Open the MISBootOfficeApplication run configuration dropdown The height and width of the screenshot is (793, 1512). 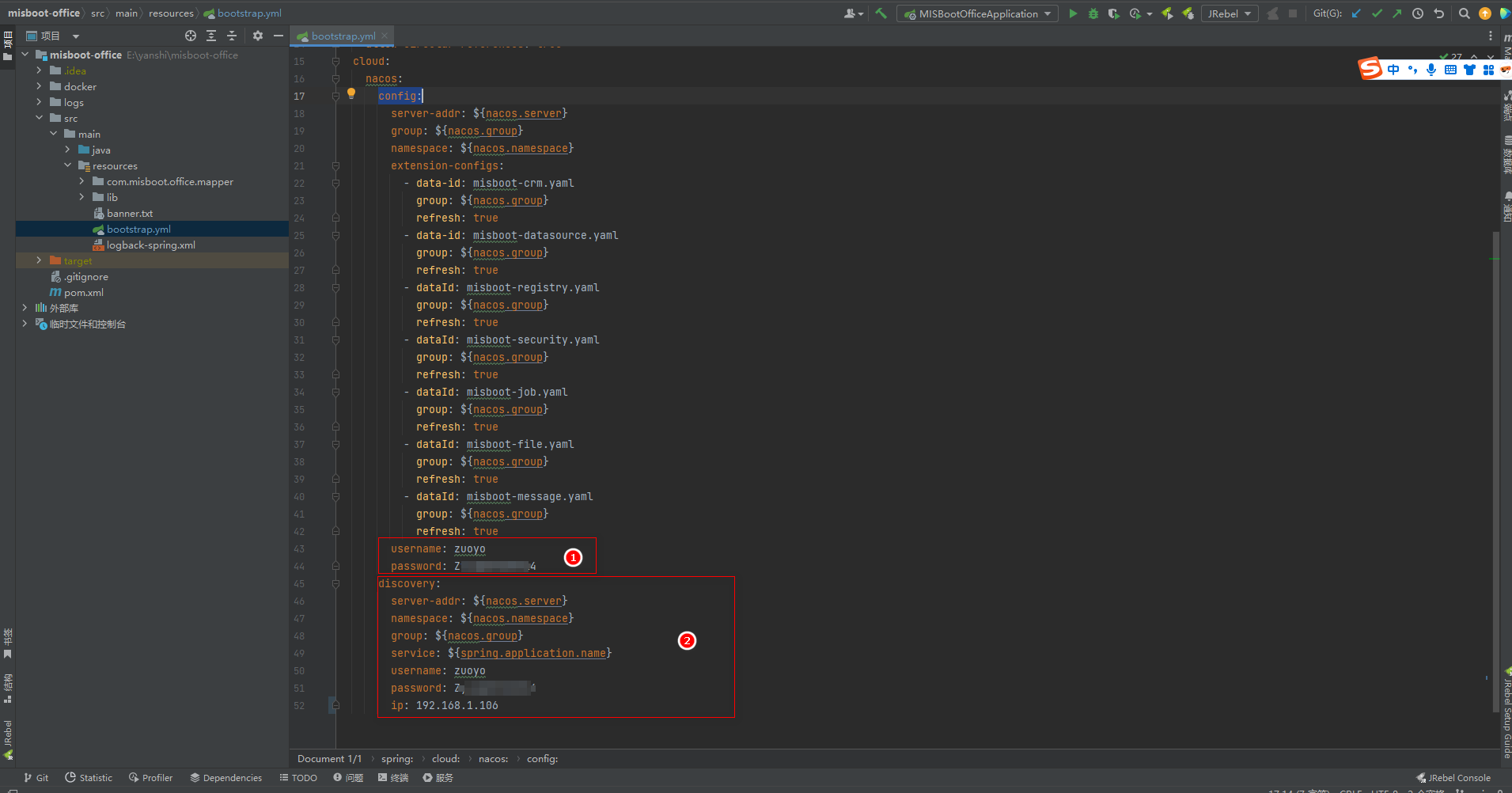coord(977,13)
